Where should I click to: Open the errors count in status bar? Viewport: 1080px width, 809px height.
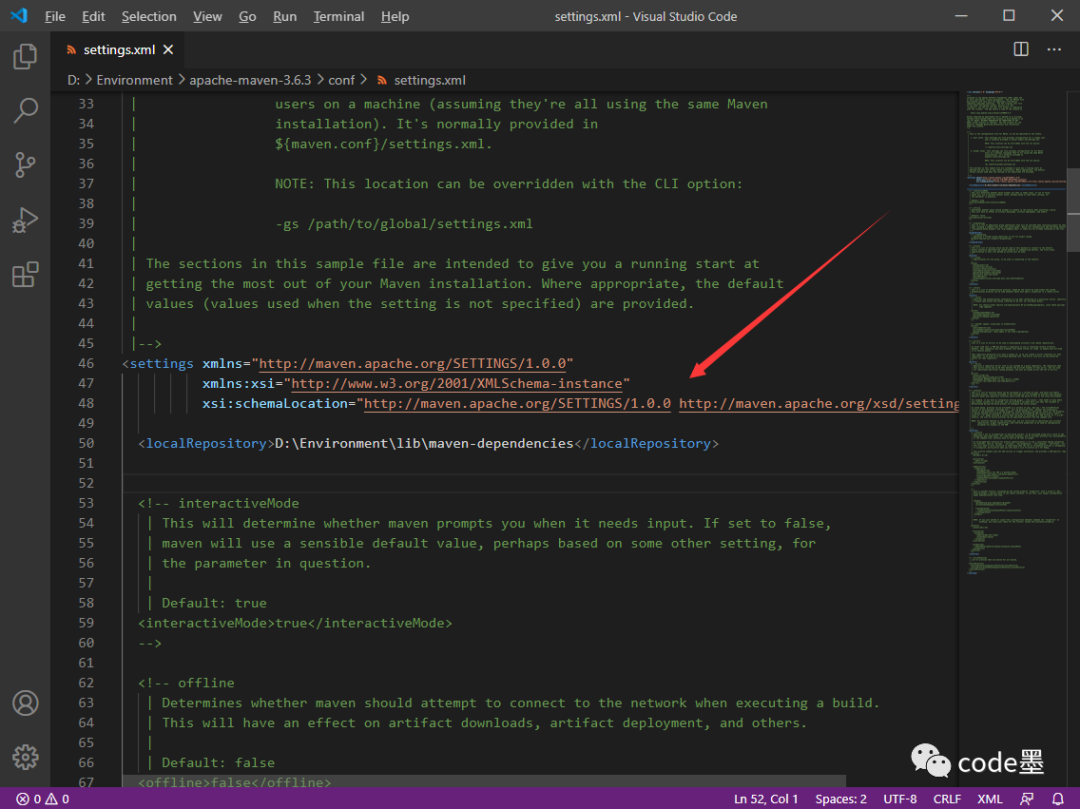click(x=28, y=799)
